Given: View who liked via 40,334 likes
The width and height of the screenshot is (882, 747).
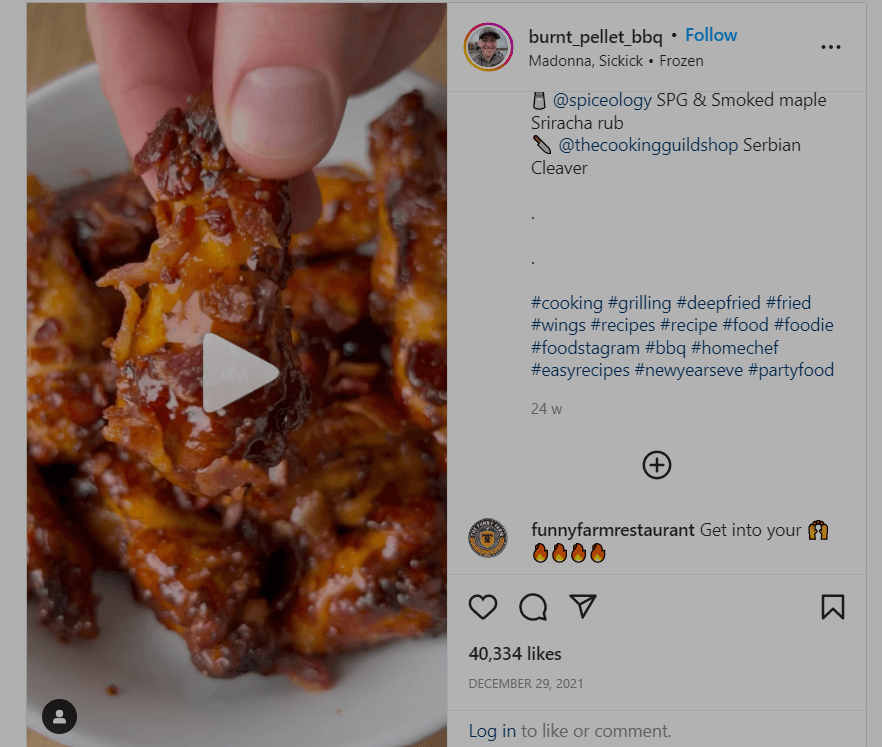Looking at the screenshot, I should (514, 653).
